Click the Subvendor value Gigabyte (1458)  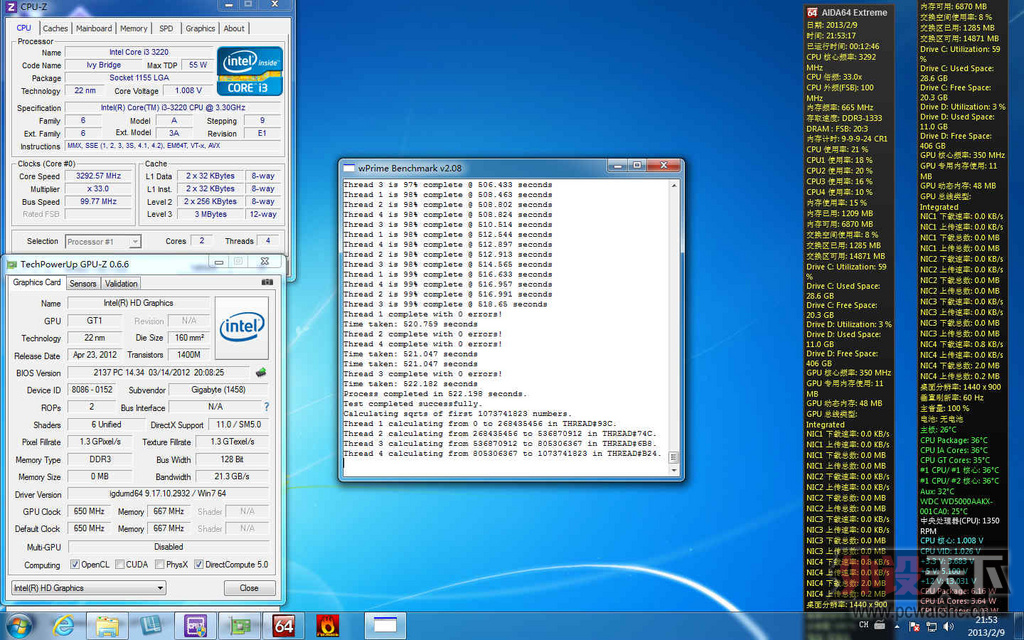(218, 389)
